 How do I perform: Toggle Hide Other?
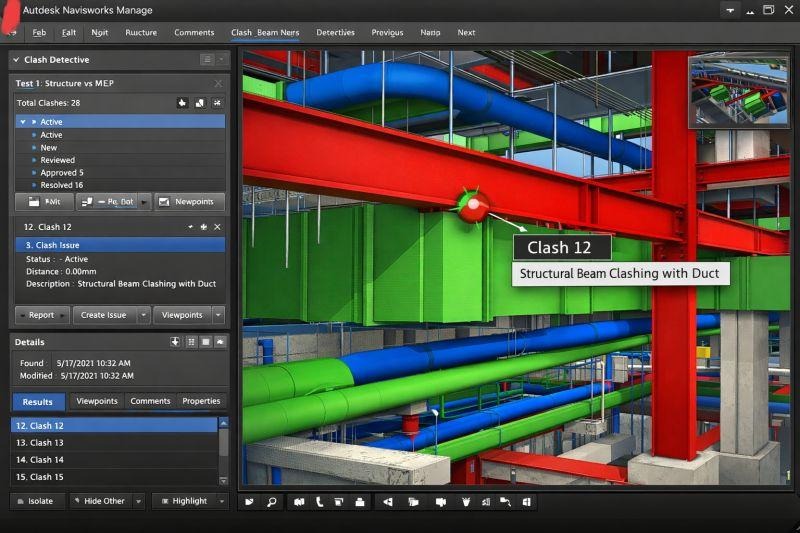[x=101, y=501]
